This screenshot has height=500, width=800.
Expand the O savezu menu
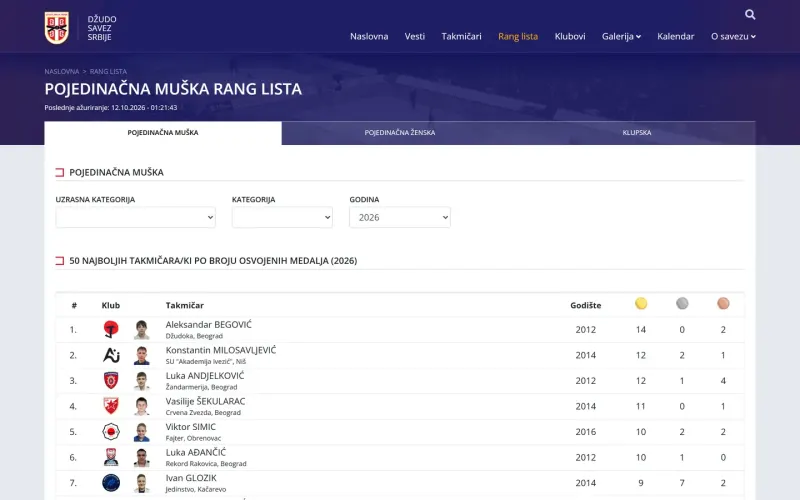(733, 36)
